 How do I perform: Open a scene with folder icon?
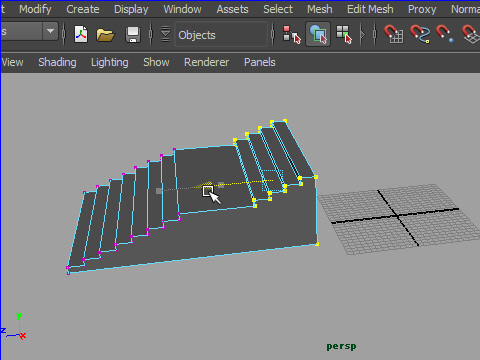point(105,35)
